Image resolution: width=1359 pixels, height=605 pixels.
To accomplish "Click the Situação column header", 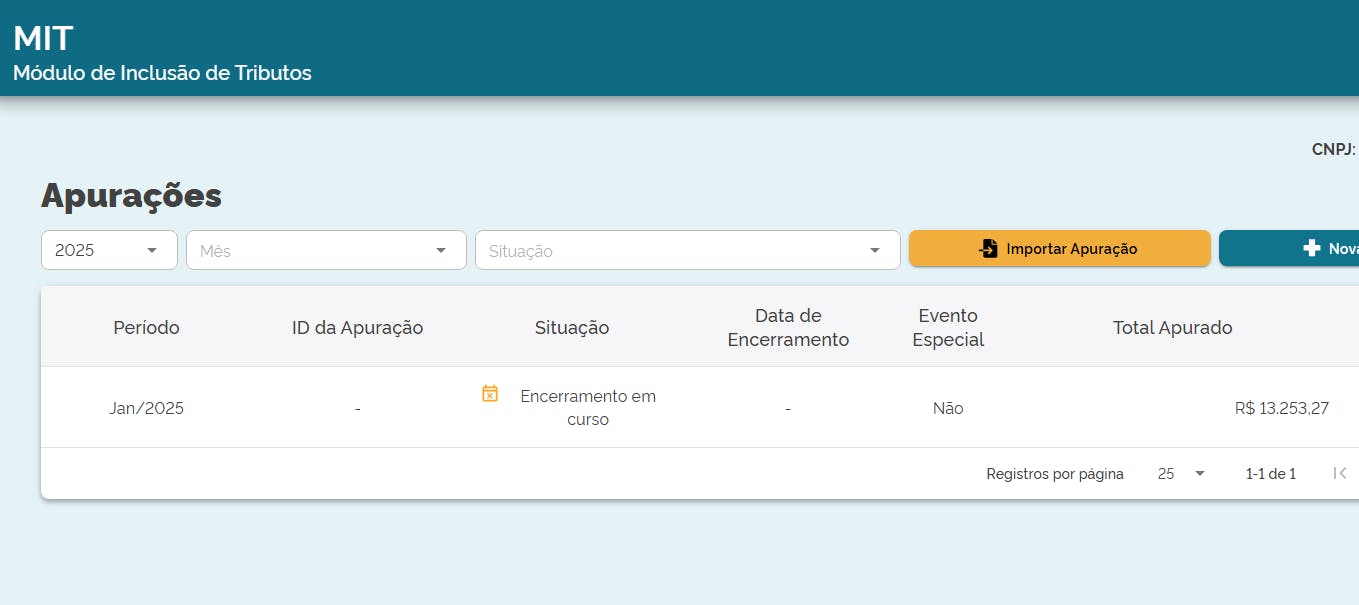I will click(572, 327).
